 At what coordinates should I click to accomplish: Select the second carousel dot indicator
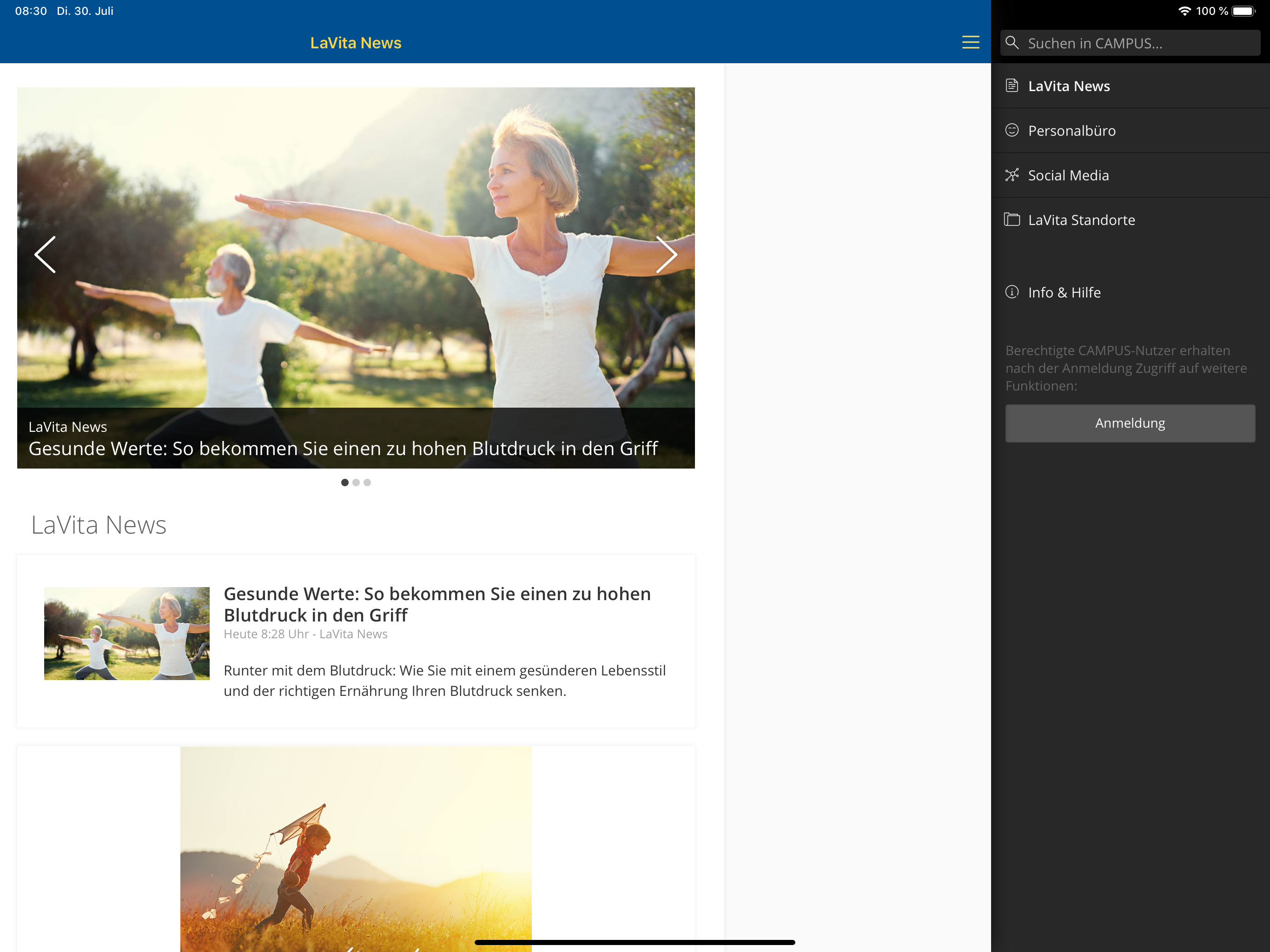pos(356,483)
